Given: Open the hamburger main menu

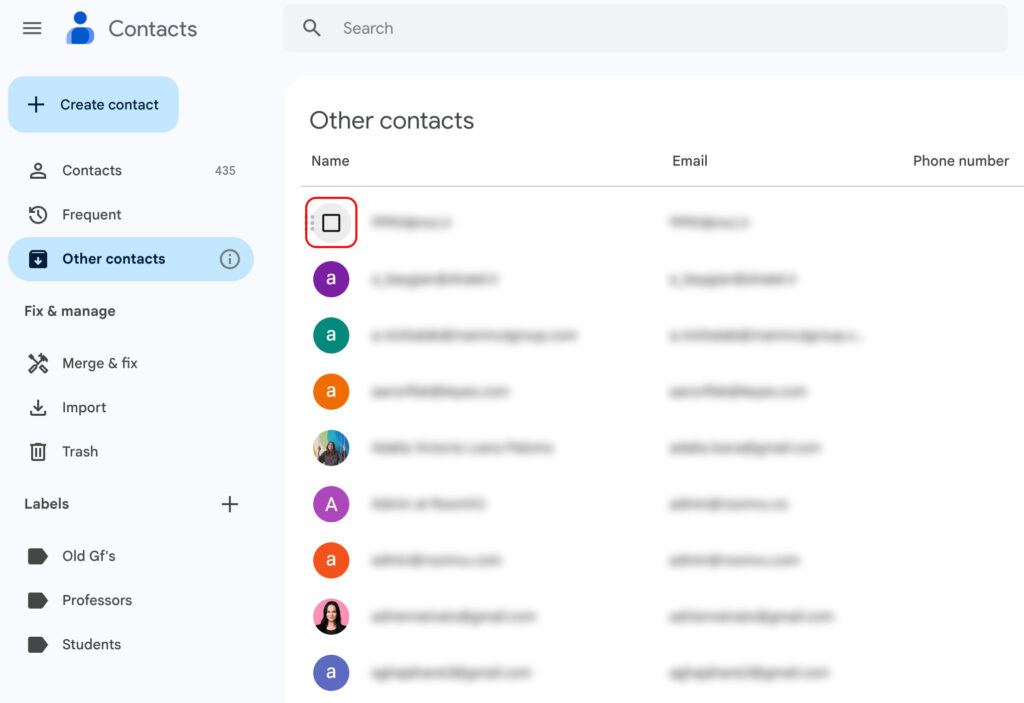Looking at the screenshot, I should click(x=32, y=28).
